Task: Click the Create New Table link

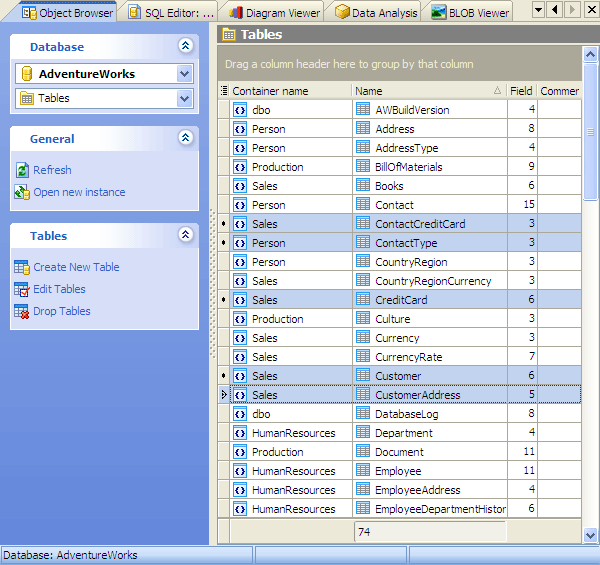Action: coord(76,267)
